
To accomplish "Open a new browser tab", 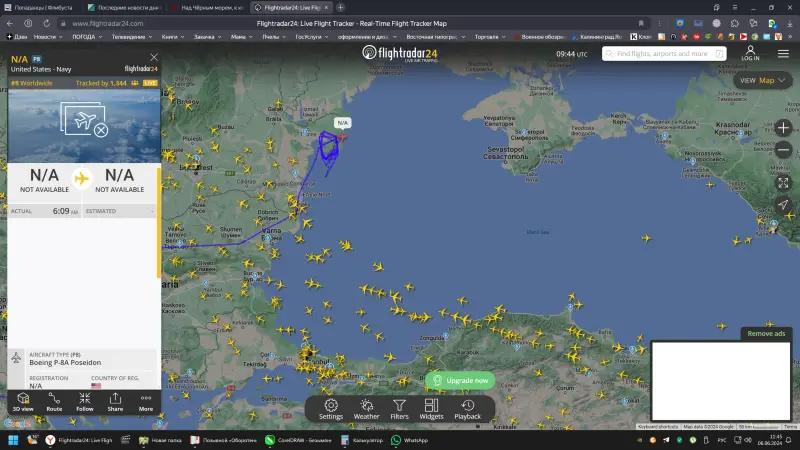I will [x=340, y=8].
